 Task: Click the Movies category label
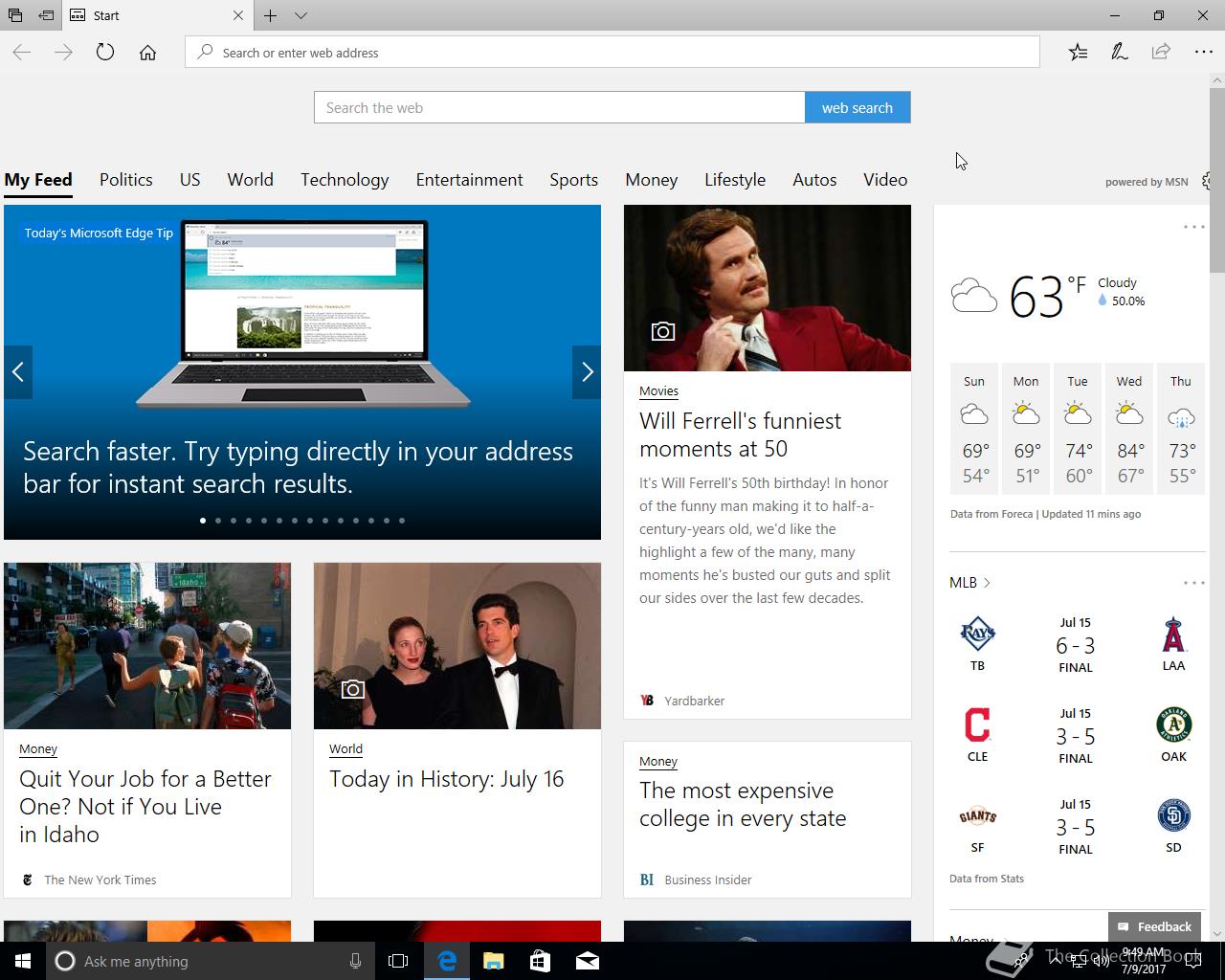658,390
